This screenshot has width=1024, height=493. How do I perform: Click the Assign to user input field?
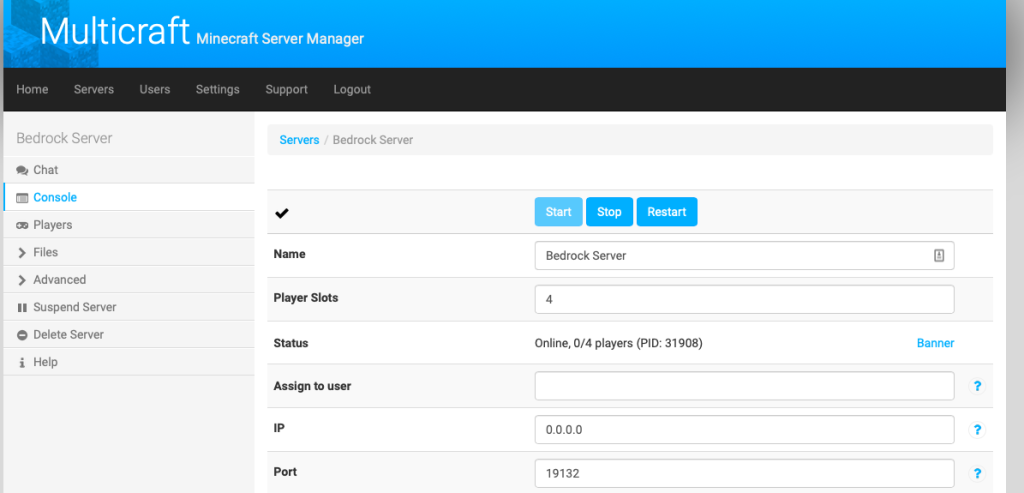(744, 386)
